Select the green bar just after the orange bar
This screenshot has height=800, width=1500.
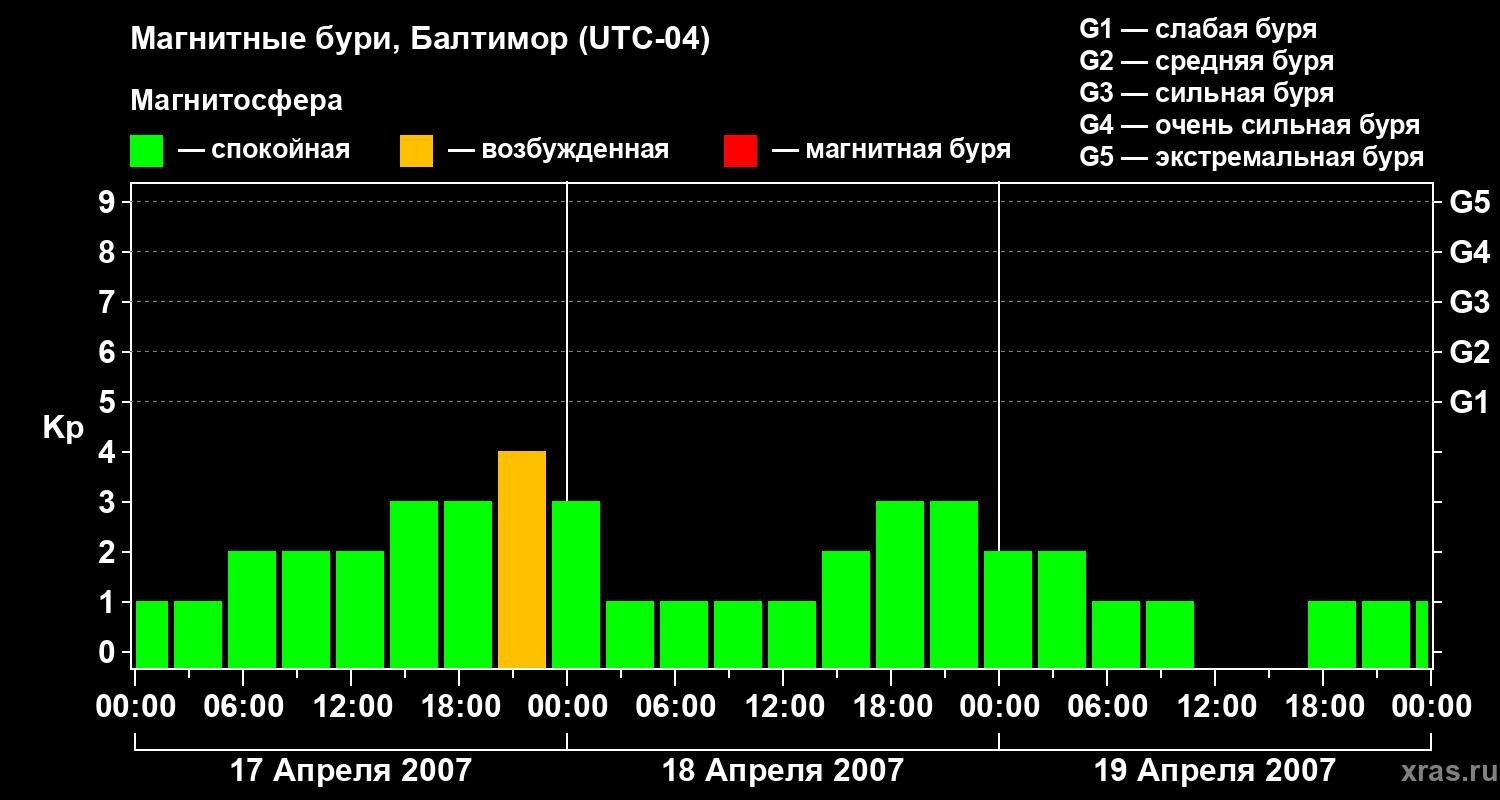click(576, 585)
